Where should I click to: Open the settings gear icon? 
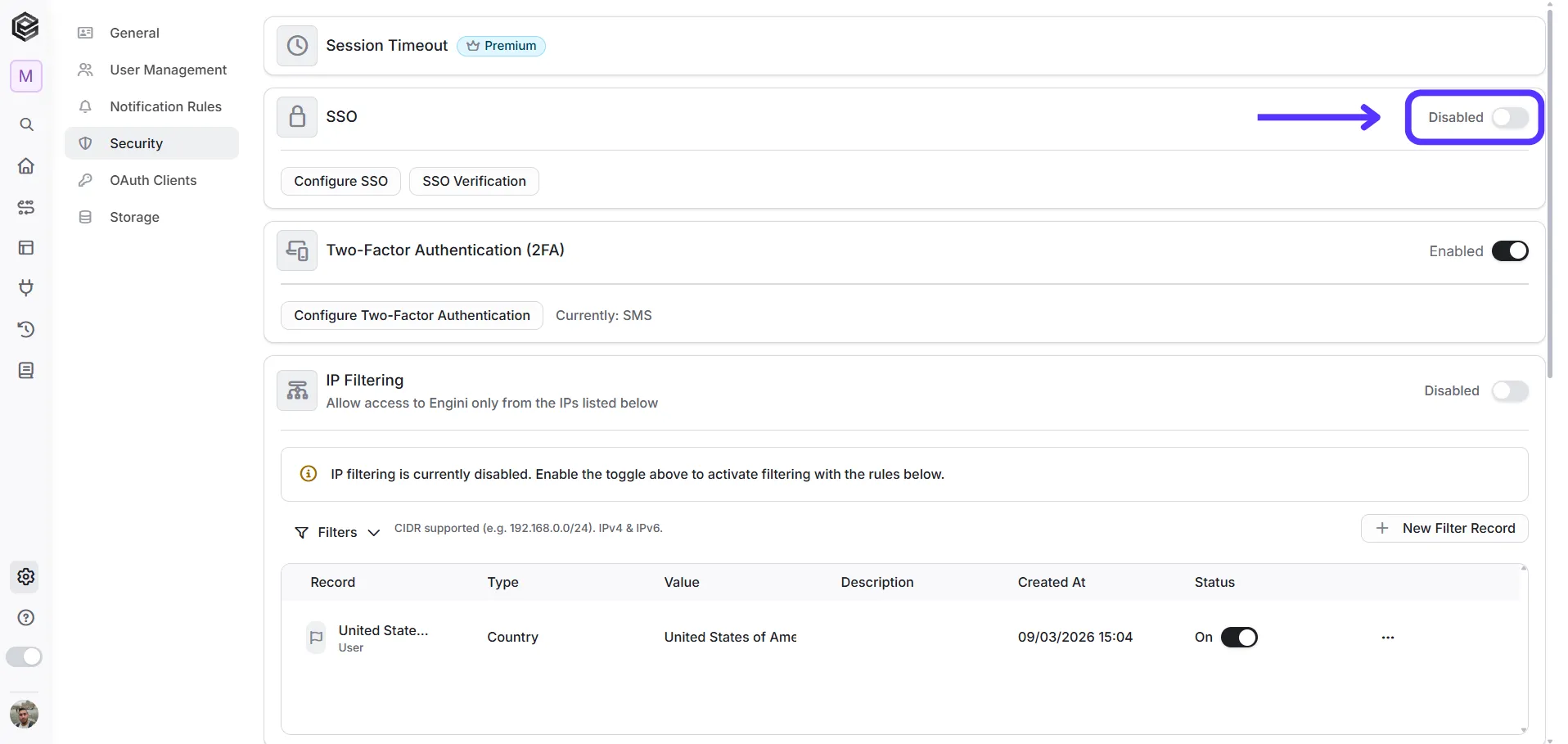click(x=26, y=577)
